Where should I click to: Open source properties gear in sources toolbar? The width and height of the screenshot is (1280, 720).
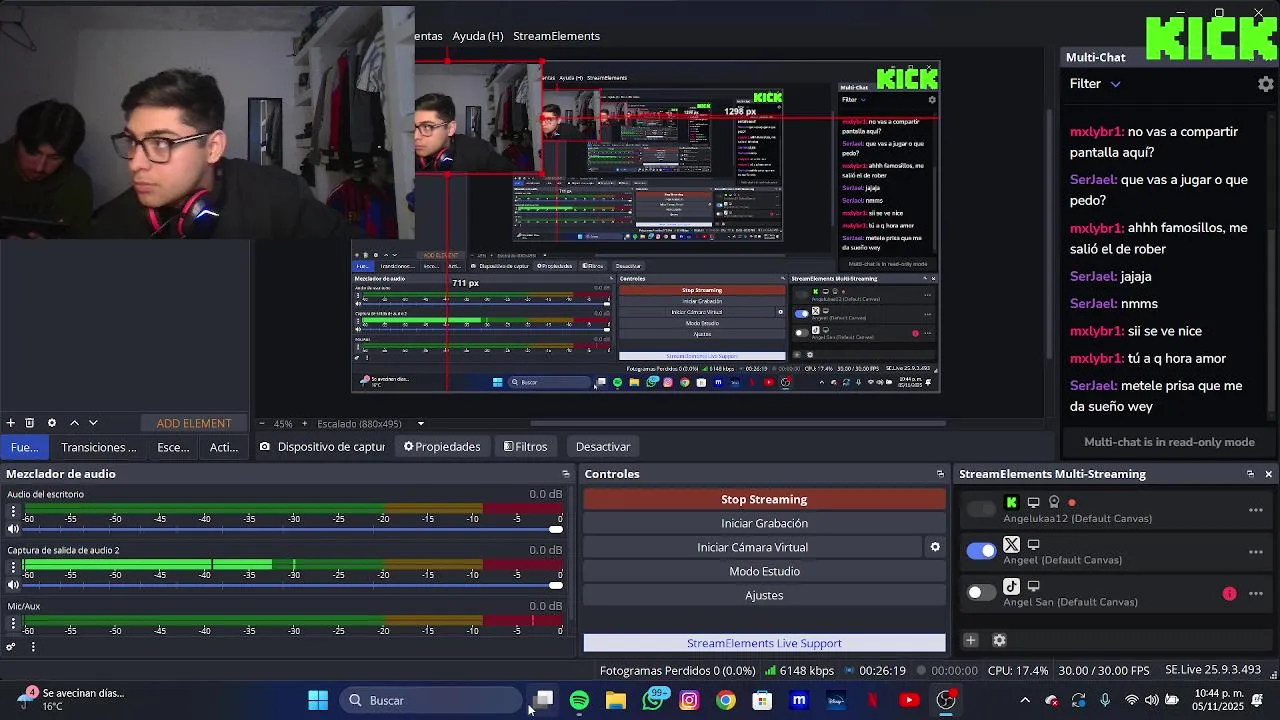click(x=52, y=423)
